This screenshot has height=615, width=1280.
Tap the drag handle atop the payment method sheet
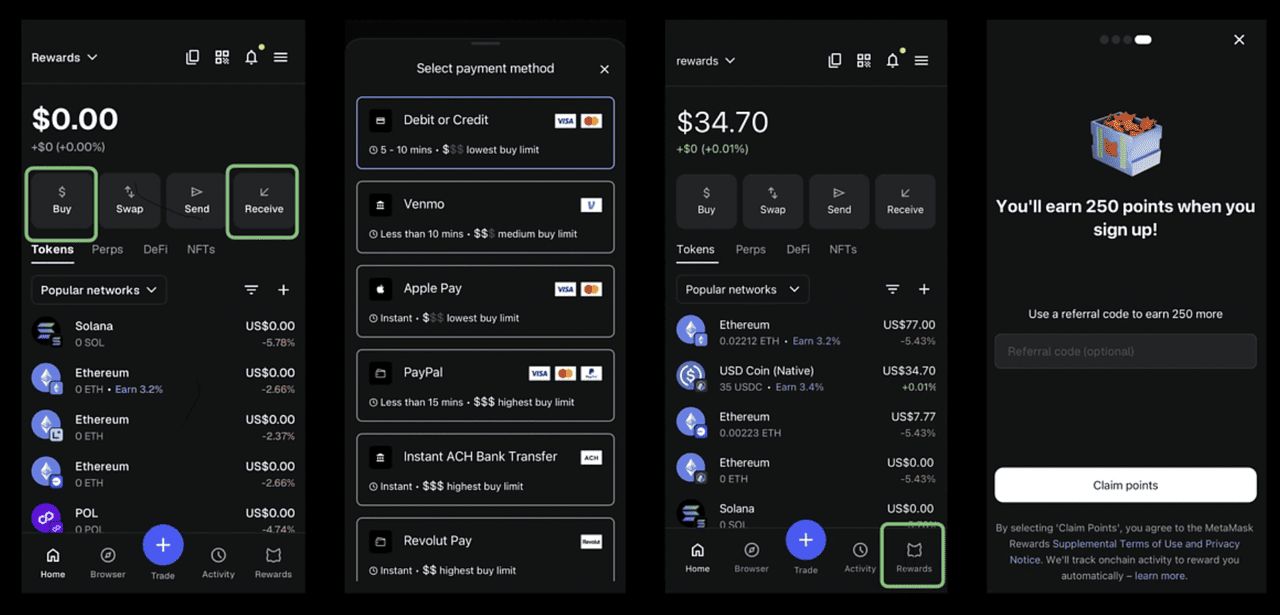pos(485,43)
